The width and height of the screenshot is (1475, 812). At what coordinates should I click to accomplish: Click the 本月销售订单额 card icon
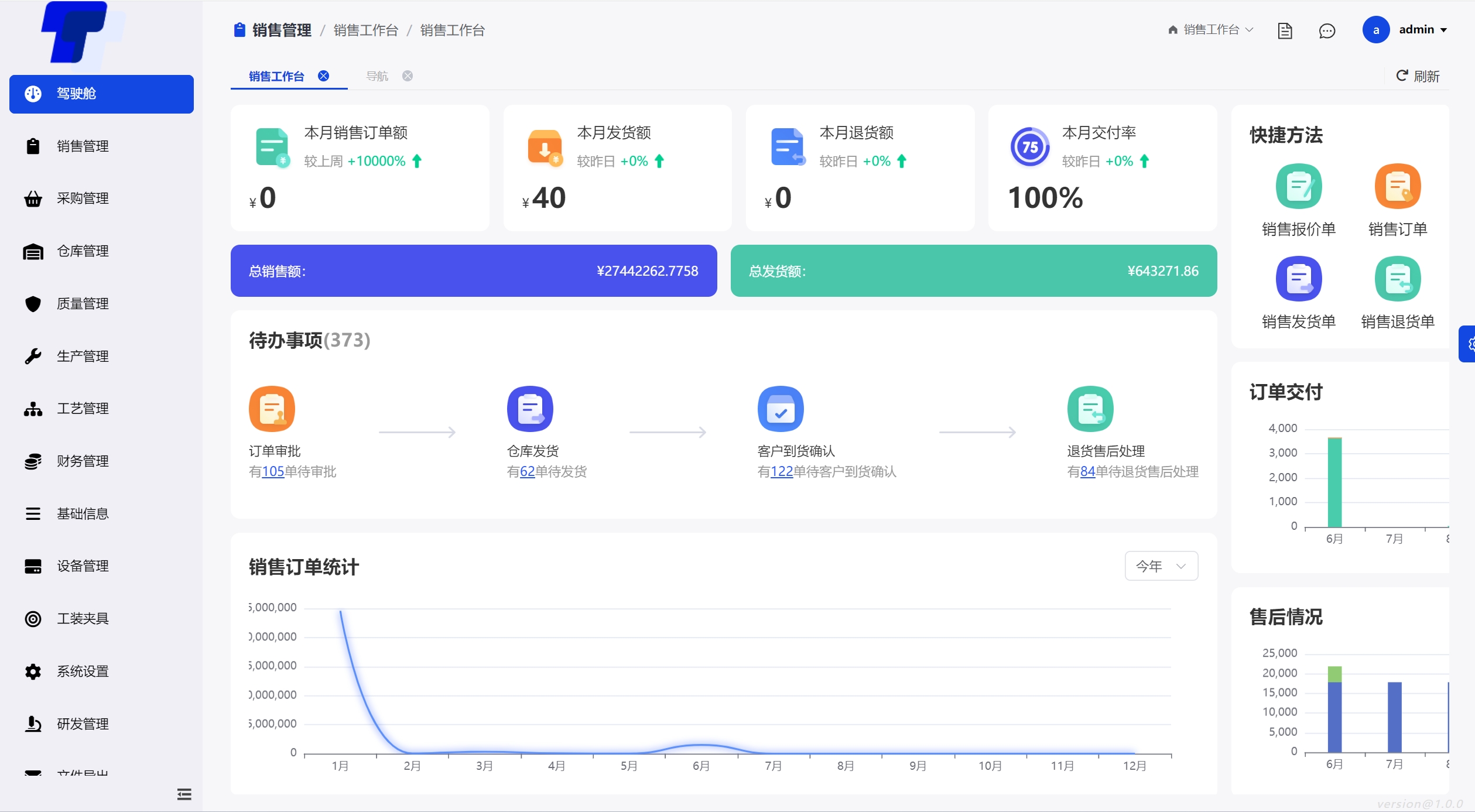[x=273, y=148]
